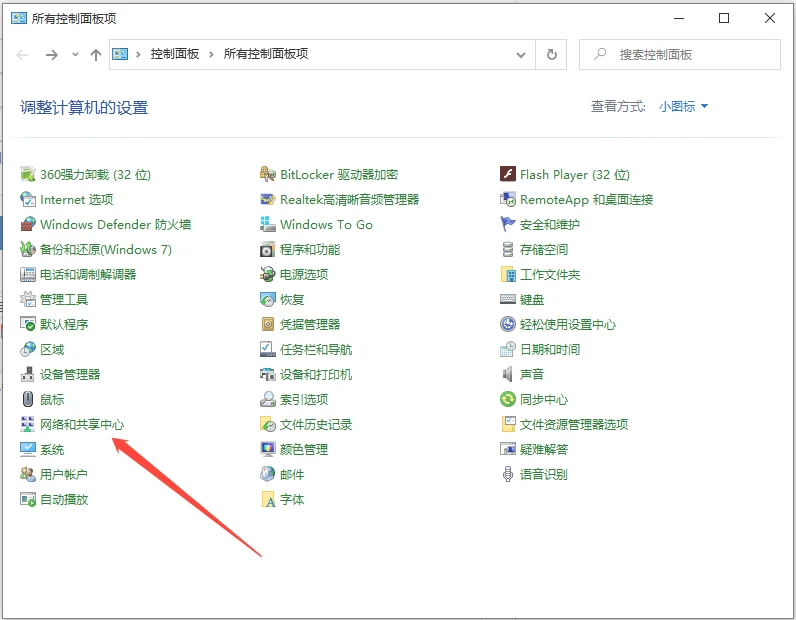Open the 同步中心 link

(544, 400)
